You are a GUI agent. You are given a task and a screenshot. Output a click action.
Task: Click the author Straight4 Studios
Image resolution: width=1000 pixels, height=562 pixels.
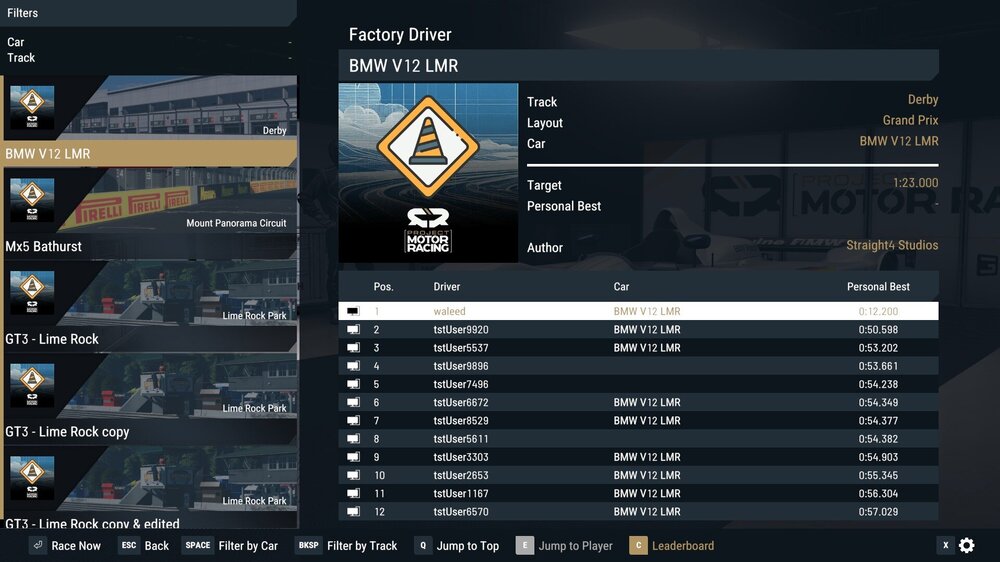892,246
